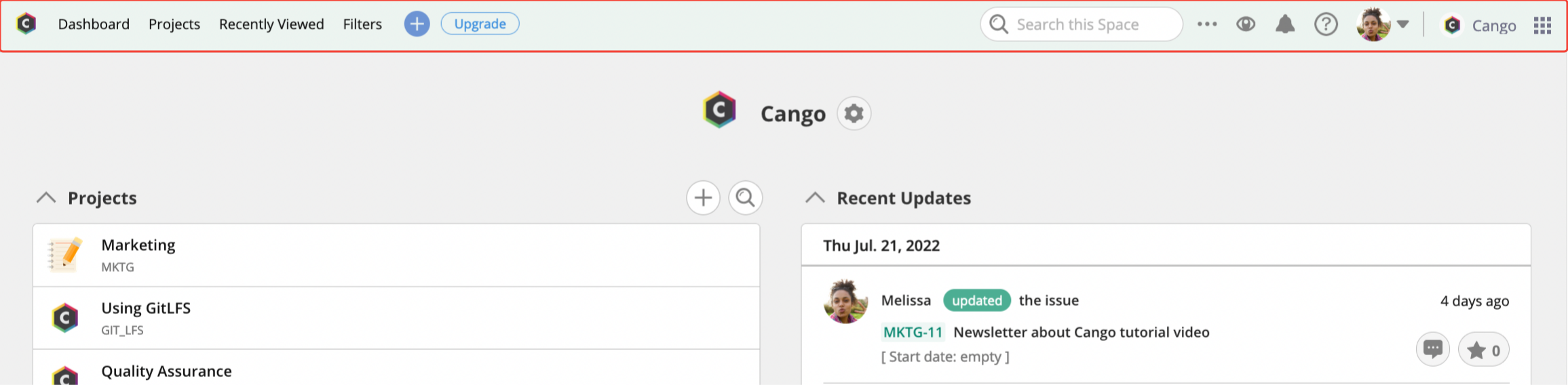
Task: Collapse the Recent Updates section
Action: tap(815, 198)
